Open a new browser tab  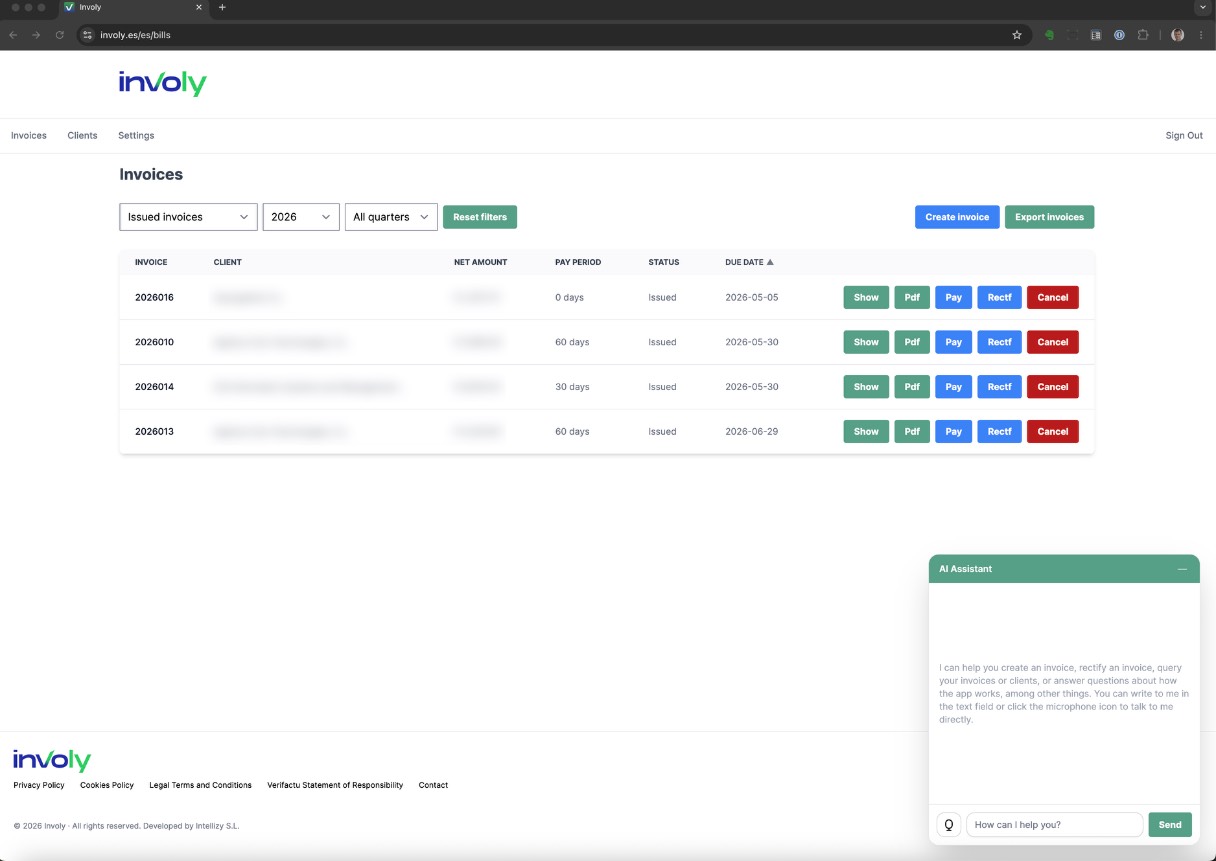coord(222,7)
